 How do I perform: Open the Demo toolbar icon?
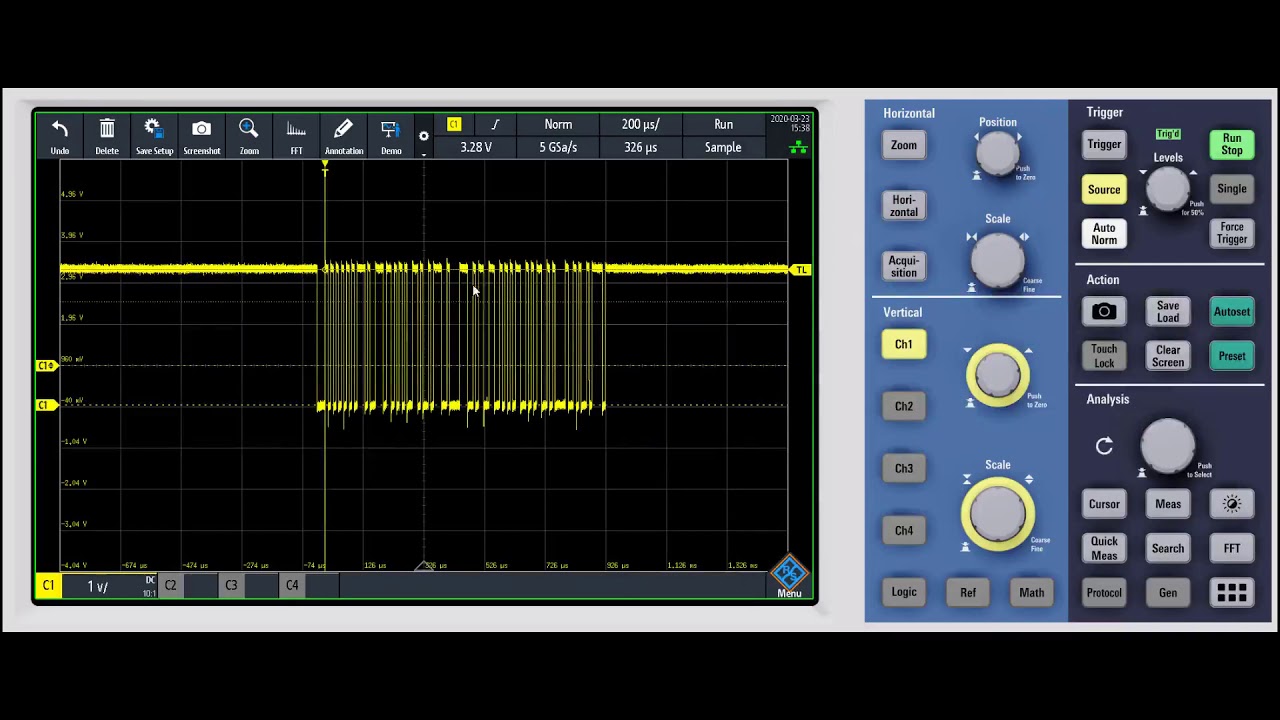click(390, 129)
